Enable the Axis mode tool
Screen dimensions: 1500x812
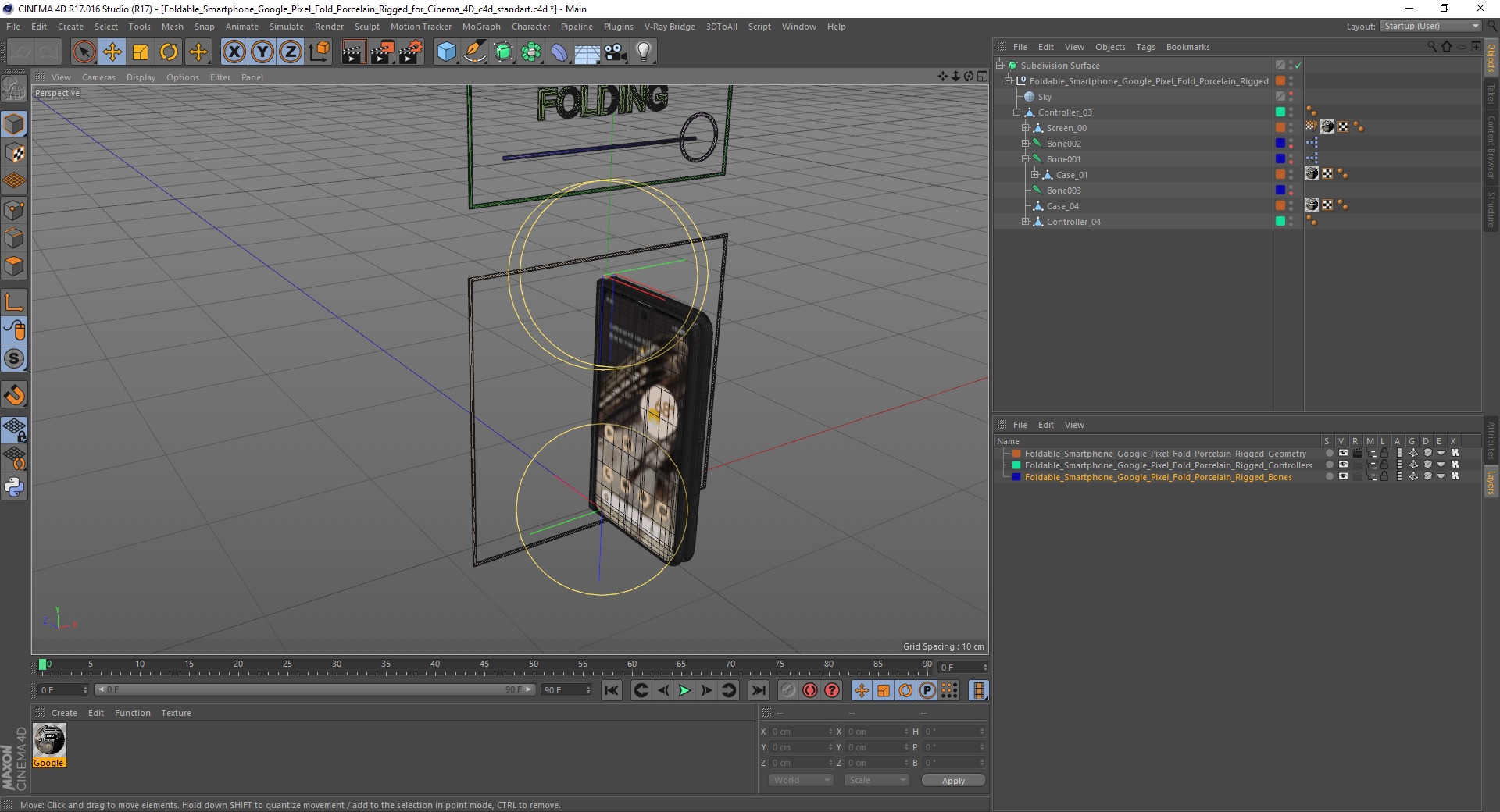tap(14, 302)
